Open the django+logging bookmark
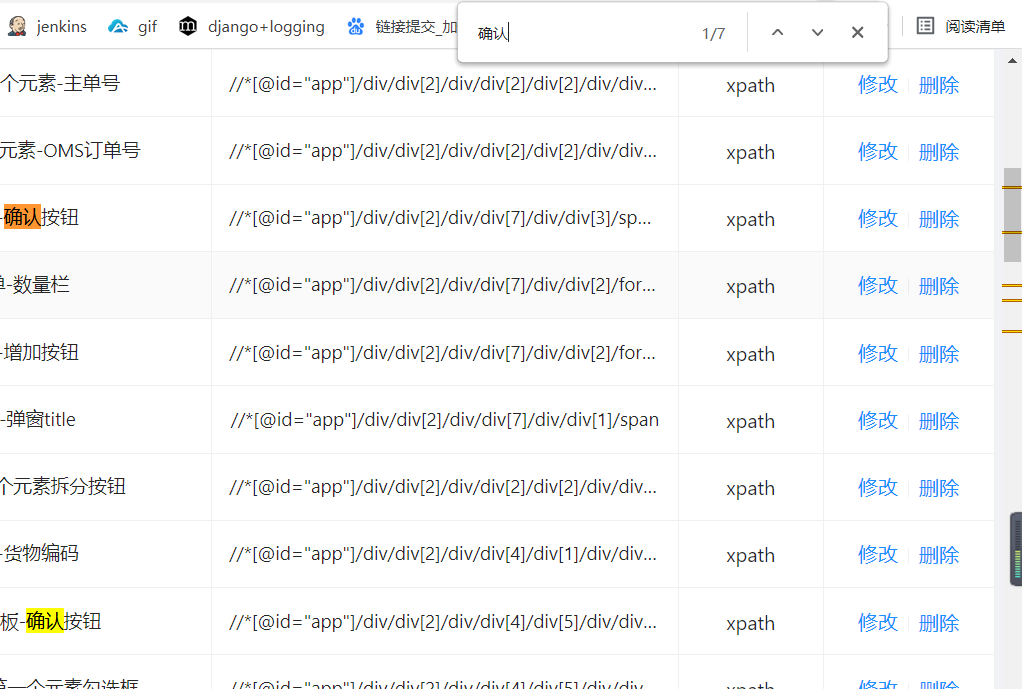 coord(252,27)
